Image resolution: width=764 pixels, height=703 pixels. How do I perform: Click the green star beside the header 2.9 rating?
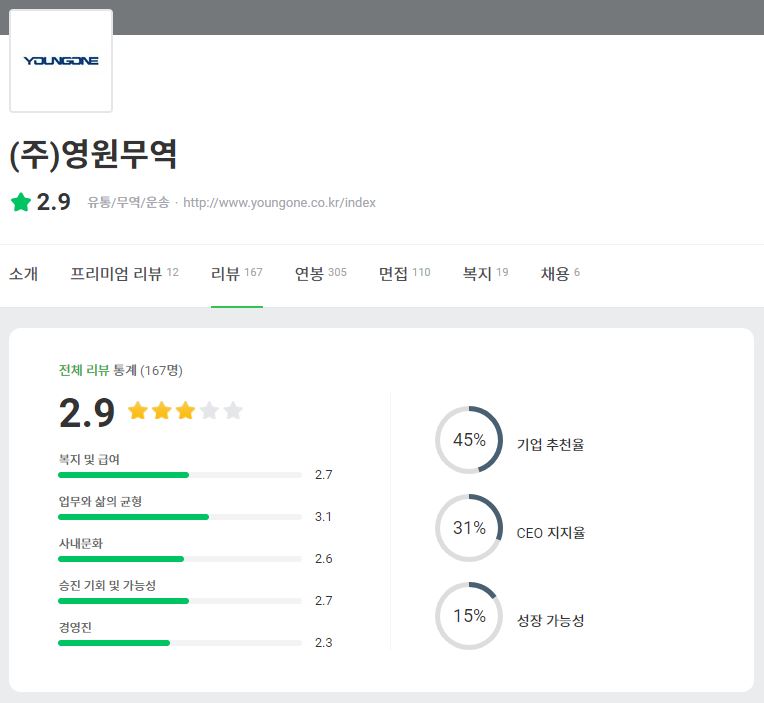pyautogui.click(x=21, y=202)
